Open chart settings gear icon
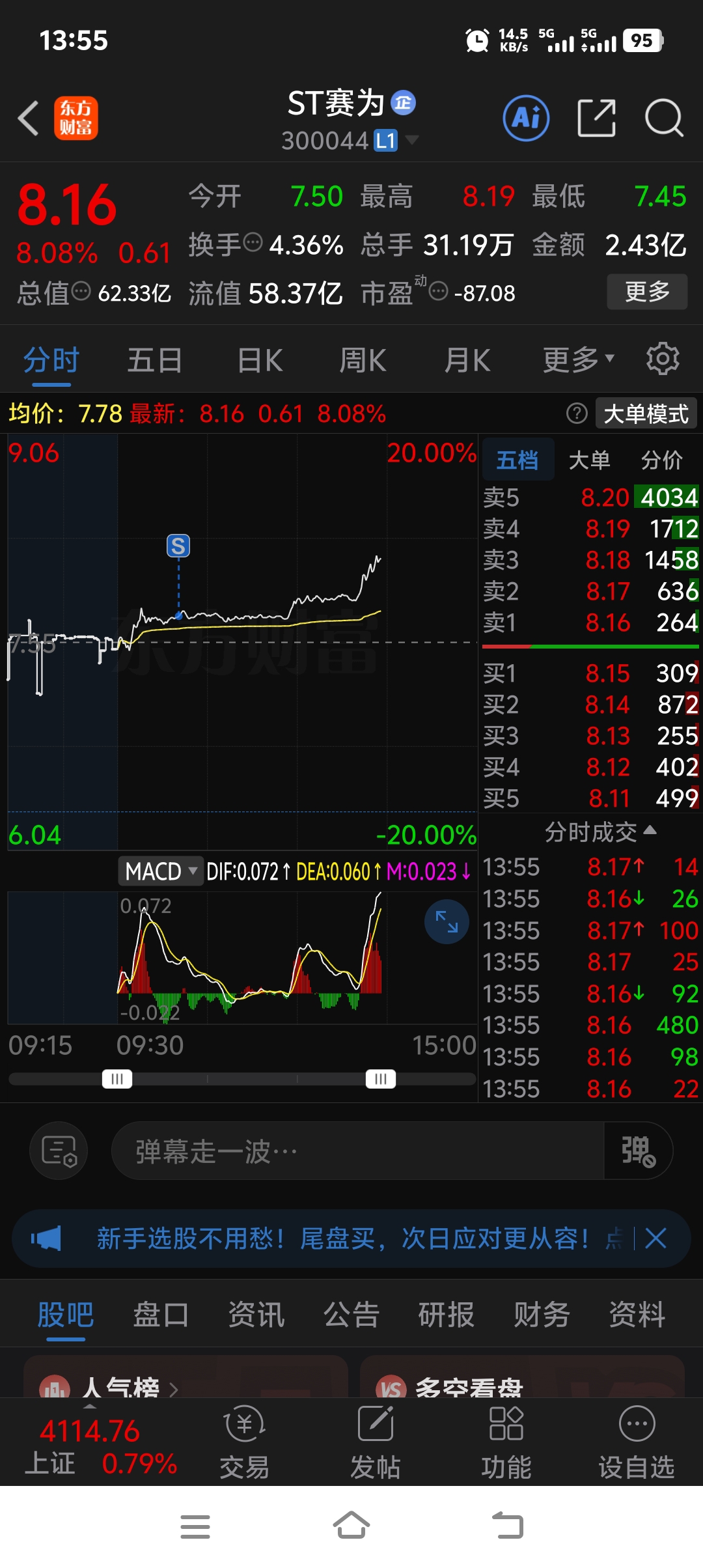The width and height of the screenshot is (703, 1568). (663, 359)
